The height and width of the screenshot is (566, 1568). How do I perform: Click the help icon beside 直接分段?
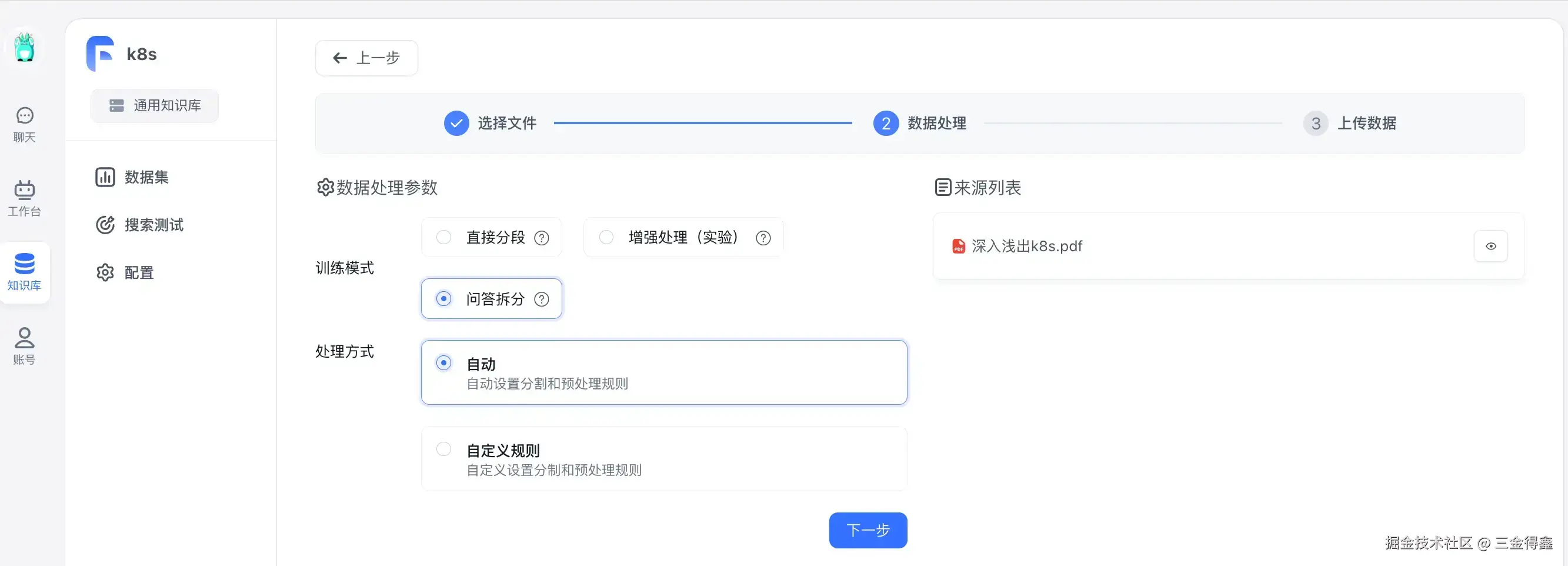click(541, 238)
